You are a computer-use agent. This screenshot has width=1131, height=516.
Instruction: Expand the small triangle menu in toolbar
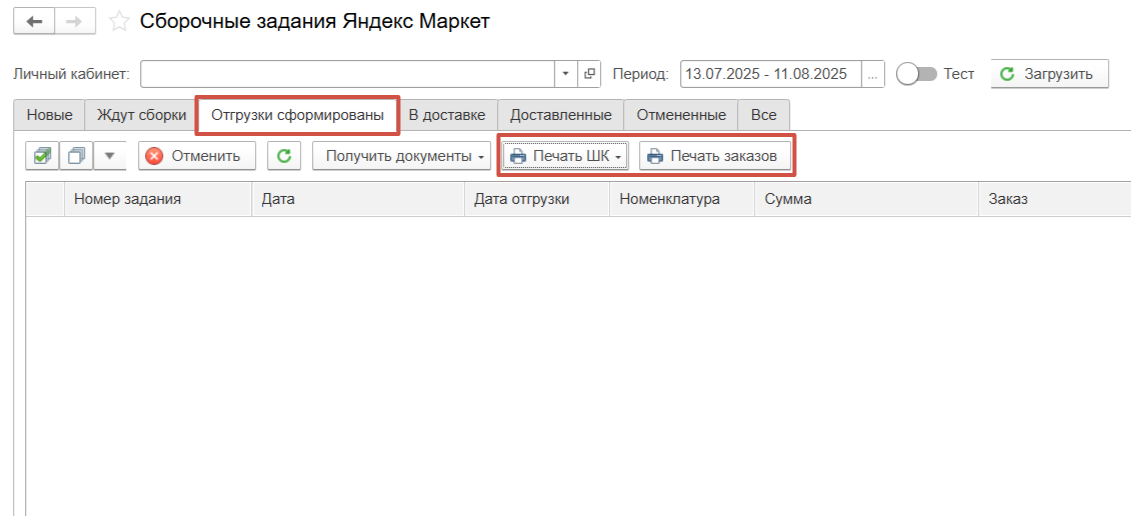coord(110,156)
